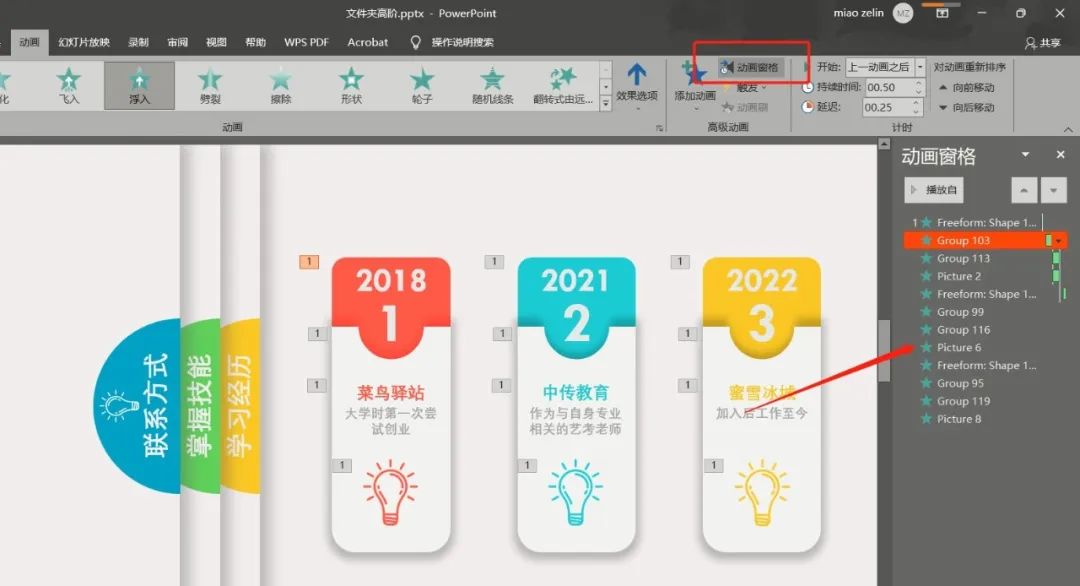
Task: Apply the 飞入 fly-in animation effect
Action: [x=69, y=85]
